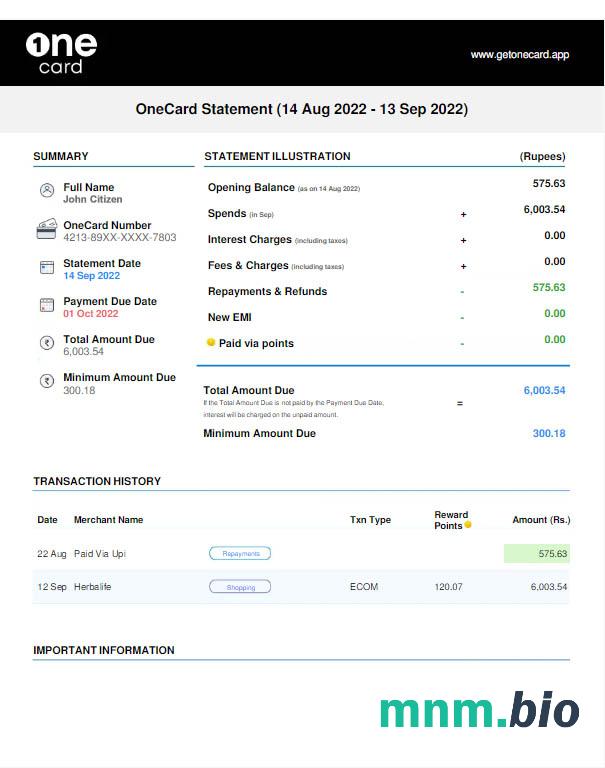Select the Herbalife transaction row

point(301,587)
